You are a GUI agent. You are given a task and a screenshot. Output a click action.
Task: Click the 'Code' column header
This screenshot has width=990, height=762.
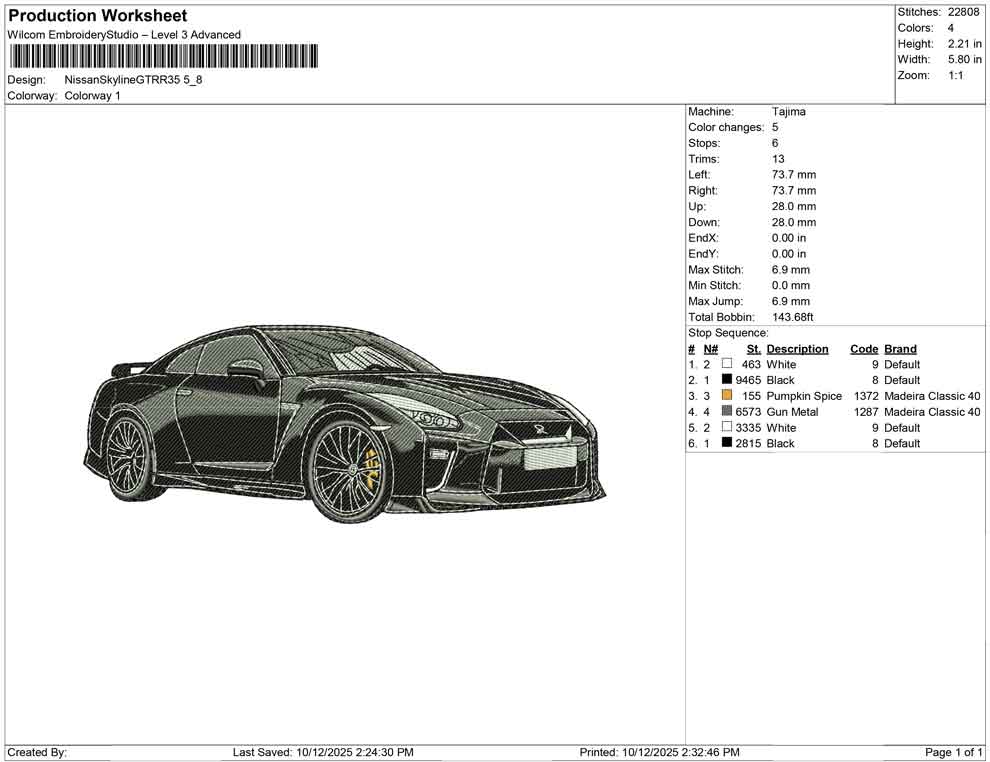tap(864, 349)
